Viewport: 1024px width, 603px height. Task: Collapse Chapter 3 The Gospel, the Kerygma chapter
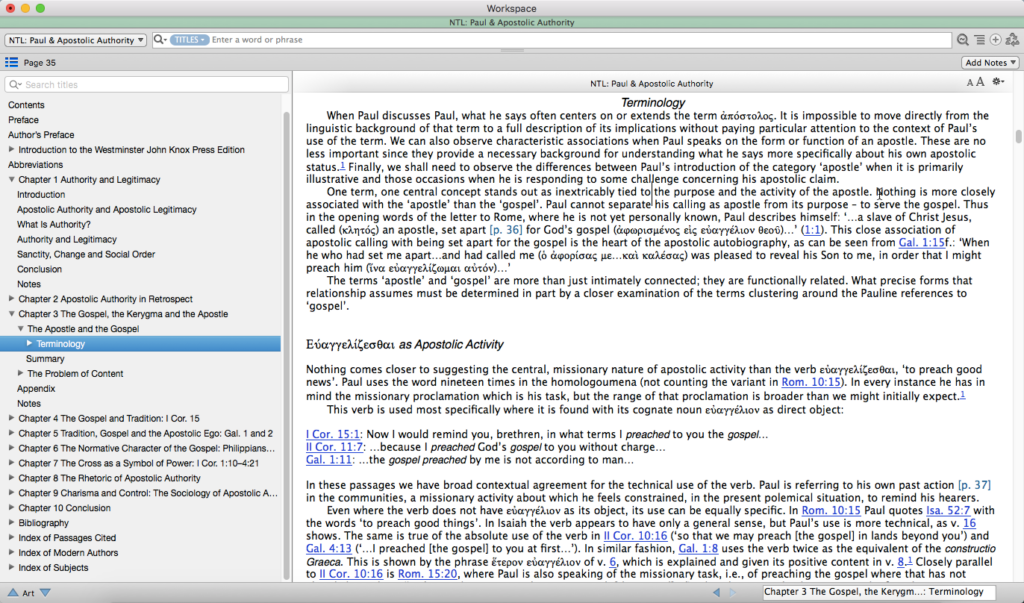click(x=12, y=313)
